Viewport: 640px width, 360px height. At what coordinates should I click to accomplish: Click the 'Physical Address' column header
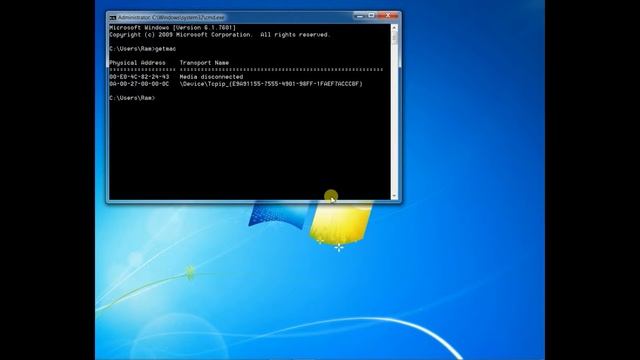[137, 63]
